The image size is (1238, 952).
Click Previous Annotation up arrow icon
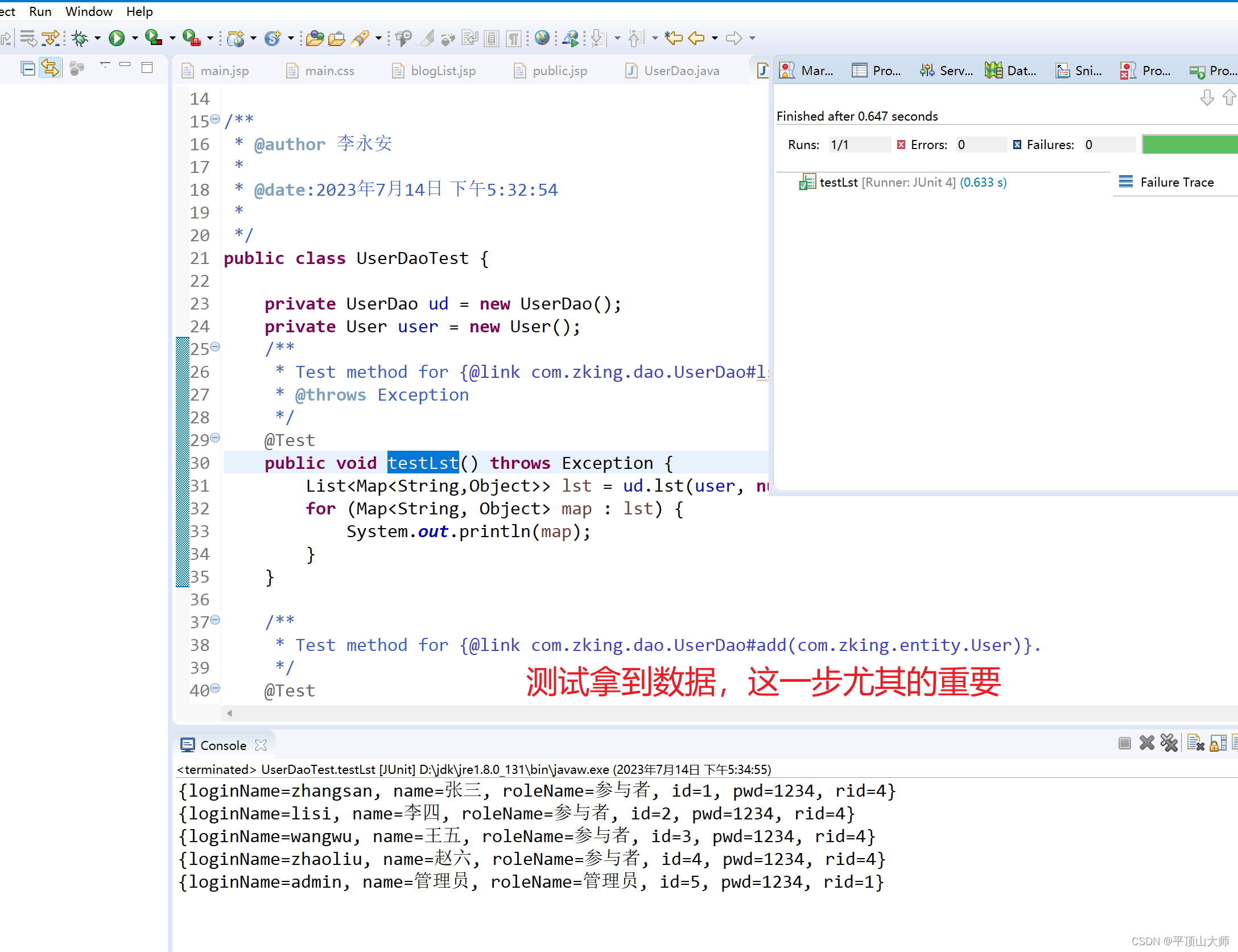[636, 38]
